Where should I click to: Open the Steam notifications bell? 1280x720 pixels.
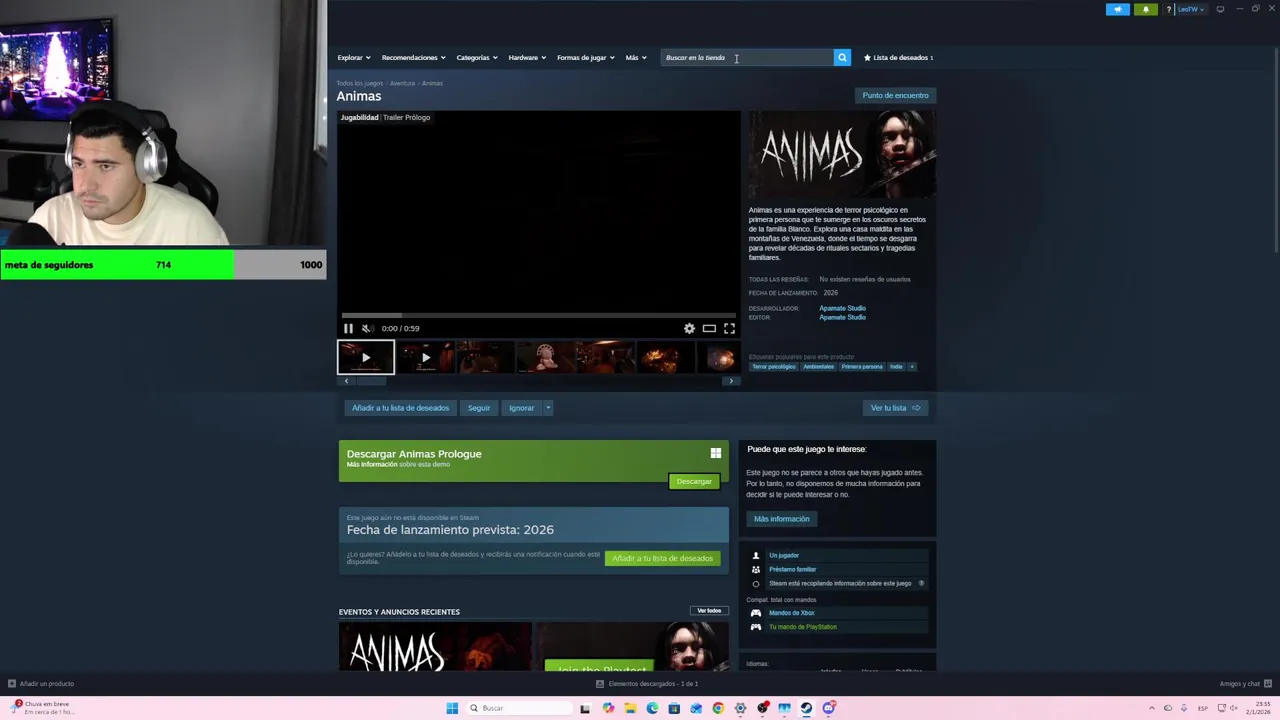point(1146,9)
